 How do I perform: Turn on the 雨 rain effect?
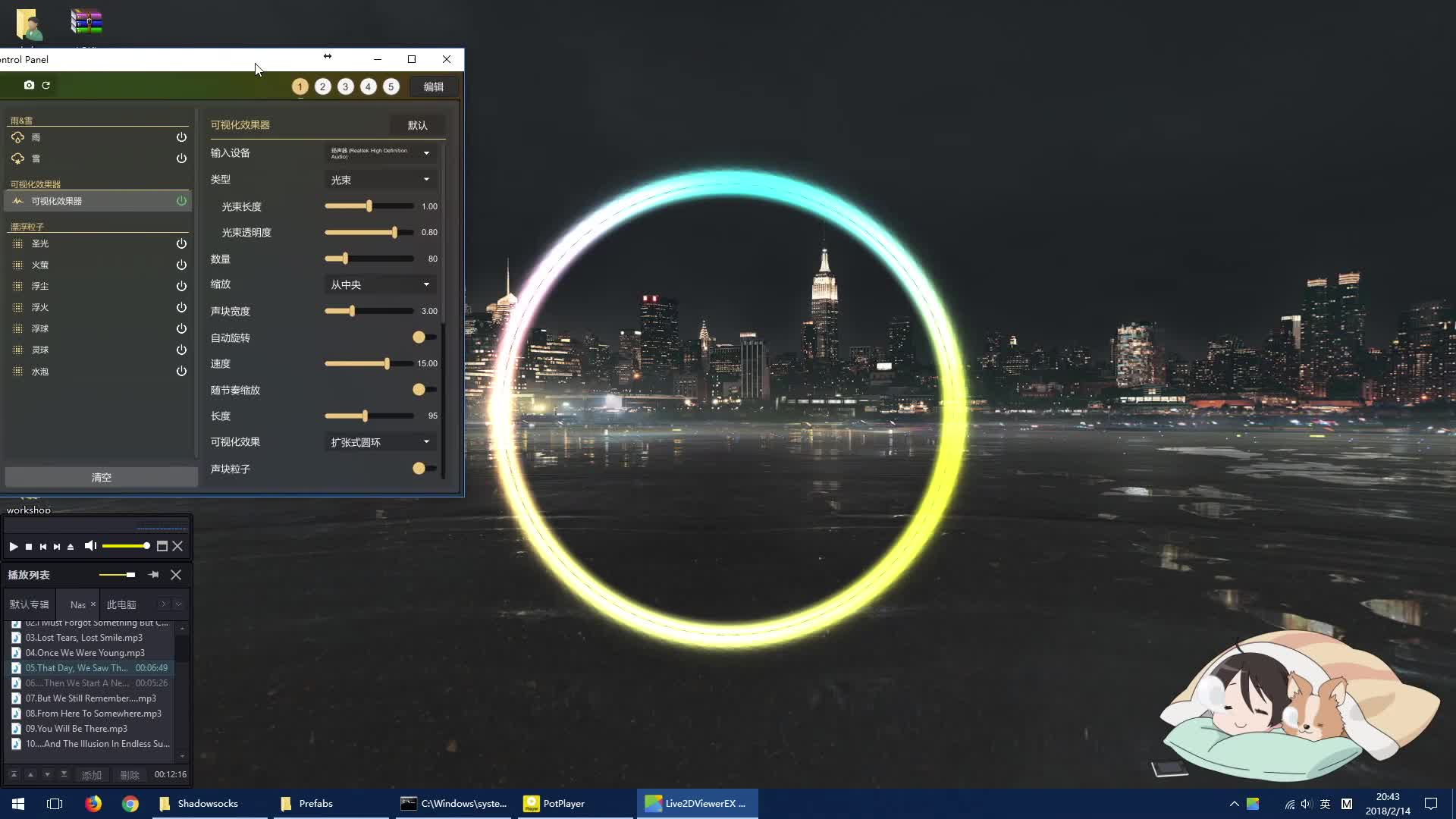point(181,137)
